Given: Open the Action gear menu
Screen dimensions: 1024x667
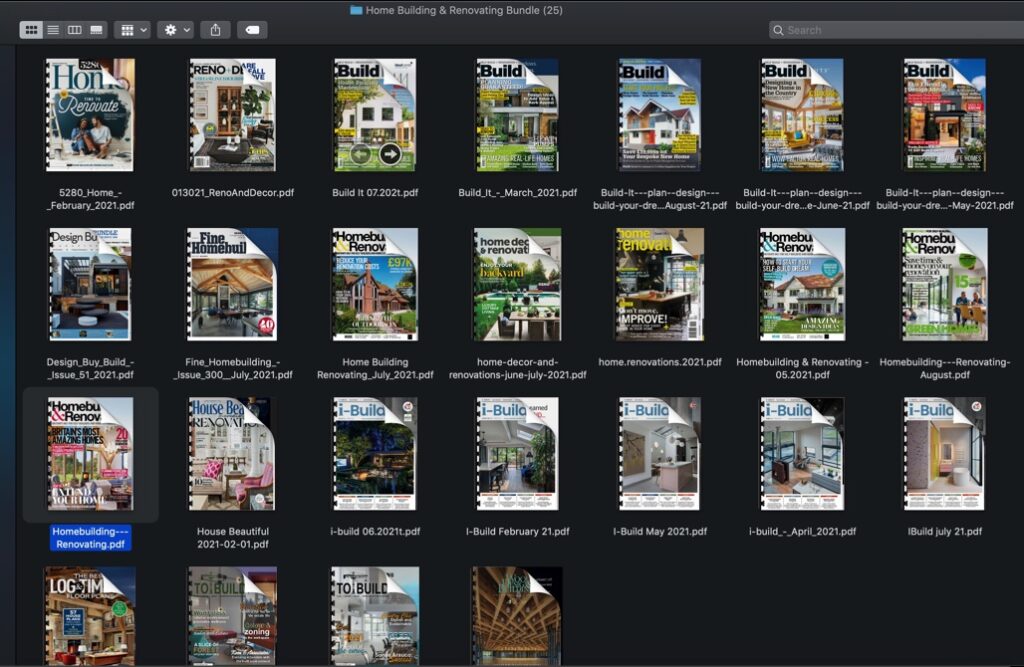Looking at the screenshot, I should (168, 29).
